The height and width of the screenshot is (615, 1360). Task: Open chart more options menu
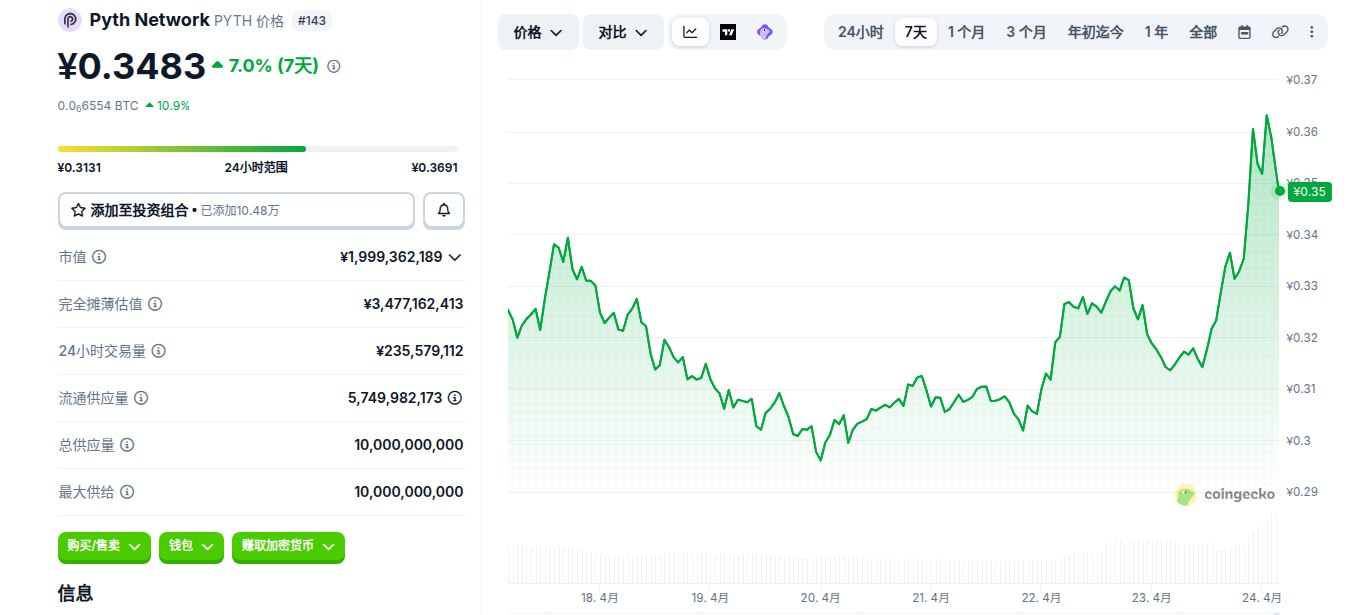tap(1312, 32)
